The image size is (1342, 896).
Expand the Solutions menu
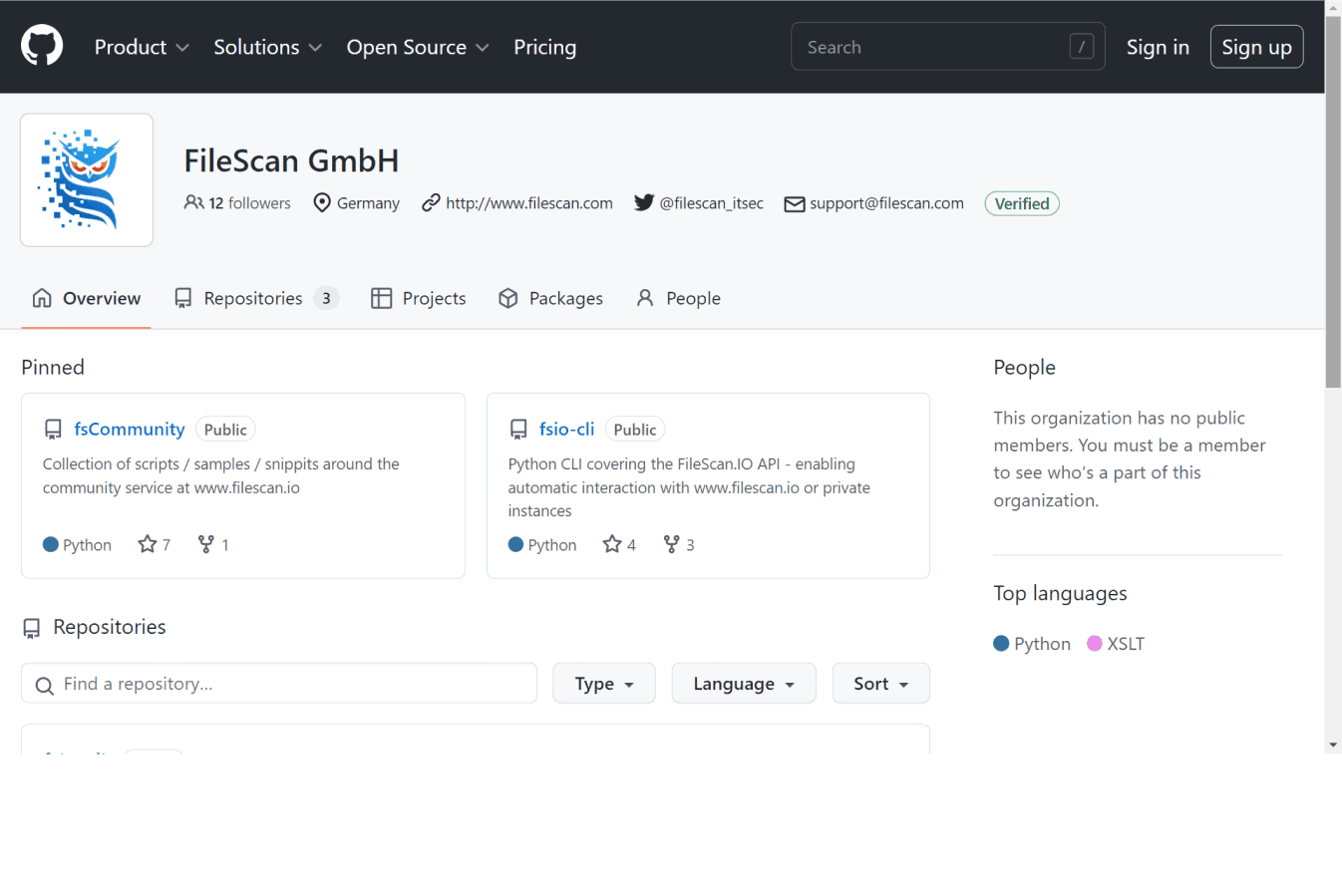(267, 47)
